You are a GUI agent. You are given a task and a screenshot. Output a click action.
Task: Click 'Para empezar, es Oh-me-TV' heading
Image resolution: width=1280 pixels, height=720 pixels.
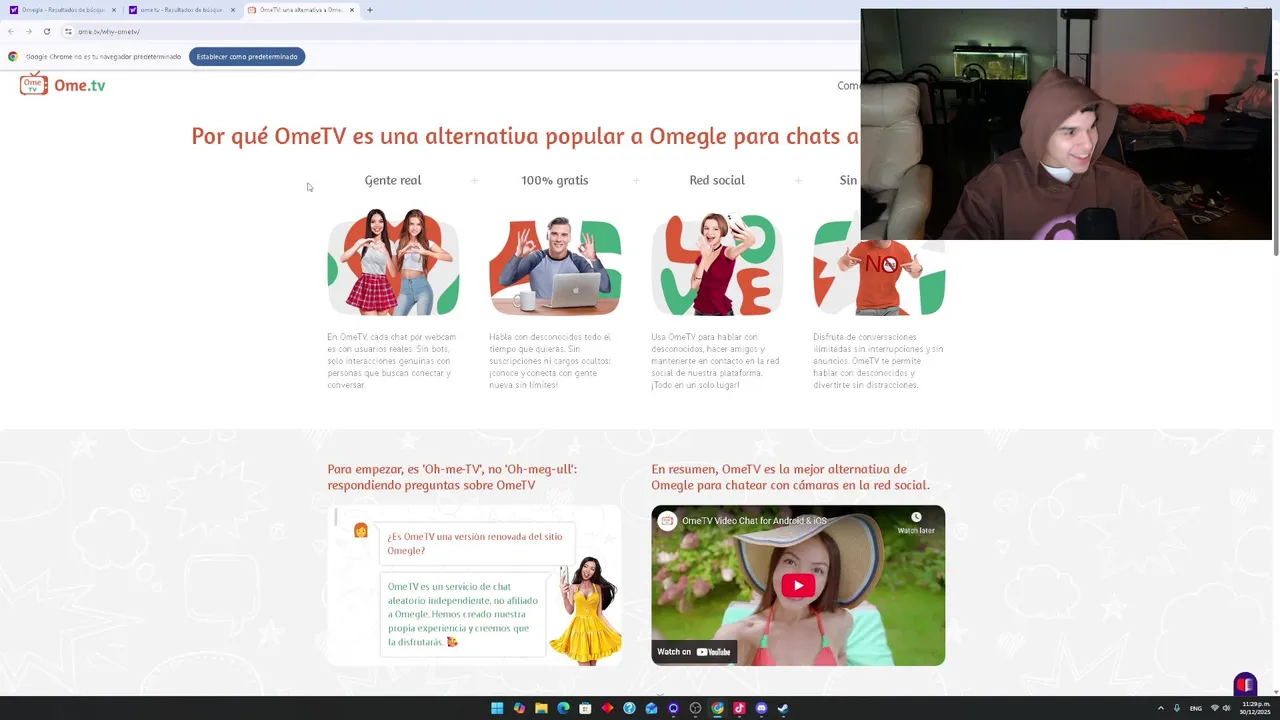(x=452, y=477)
